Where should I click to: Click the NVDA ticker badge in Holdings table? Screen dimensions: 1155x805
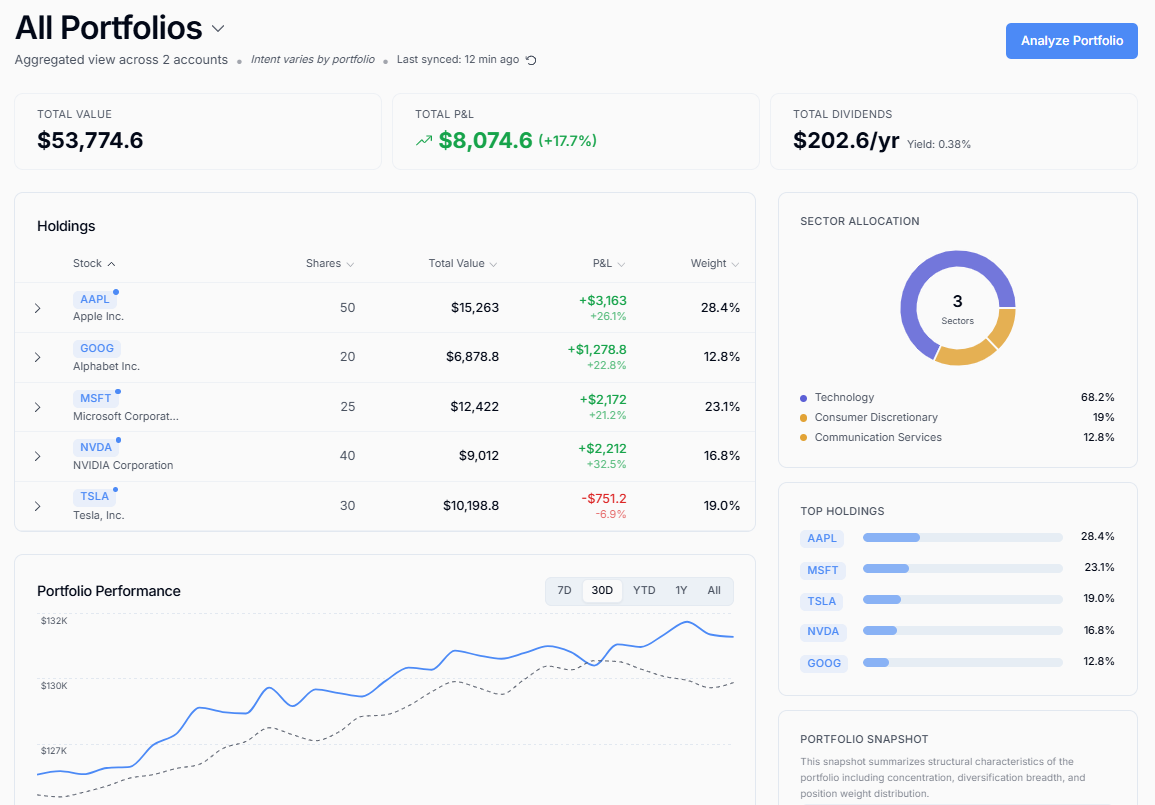[x=96, y=447]
